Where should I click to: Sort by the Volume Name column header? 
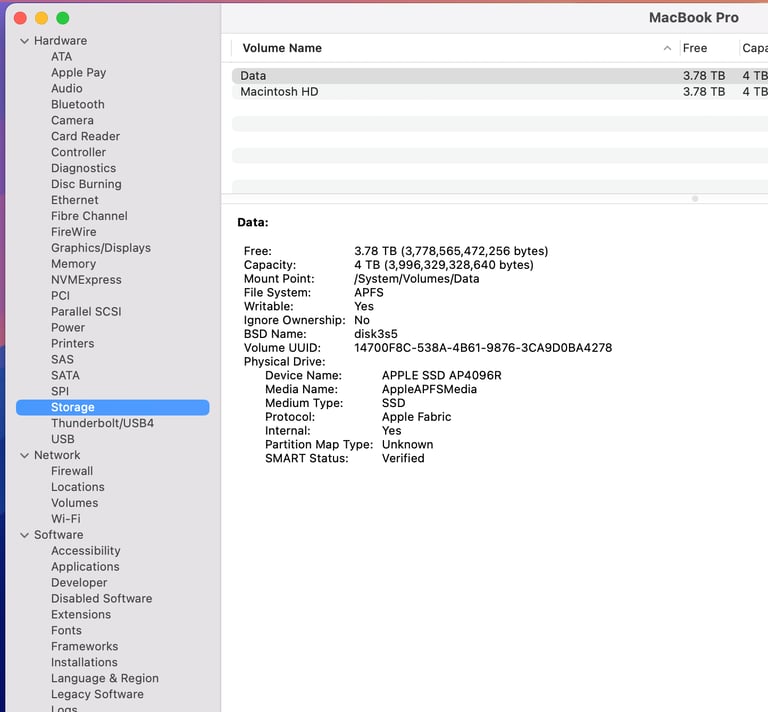click(282, 48)
